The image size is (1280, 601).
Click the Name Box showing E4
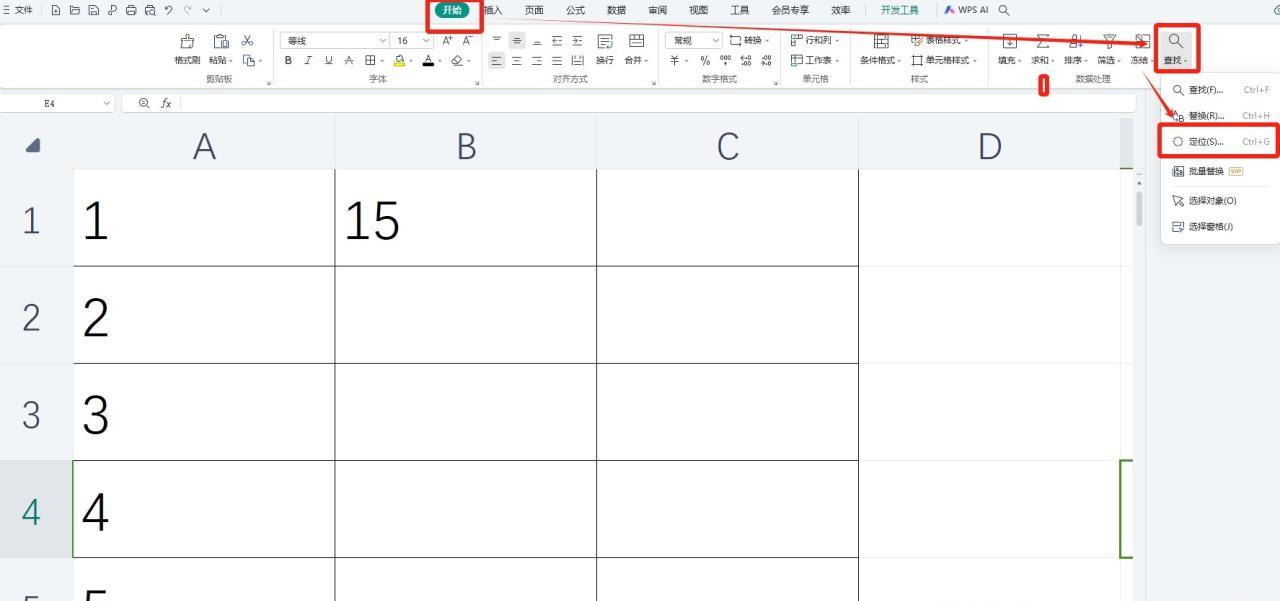tap(57, 103)
